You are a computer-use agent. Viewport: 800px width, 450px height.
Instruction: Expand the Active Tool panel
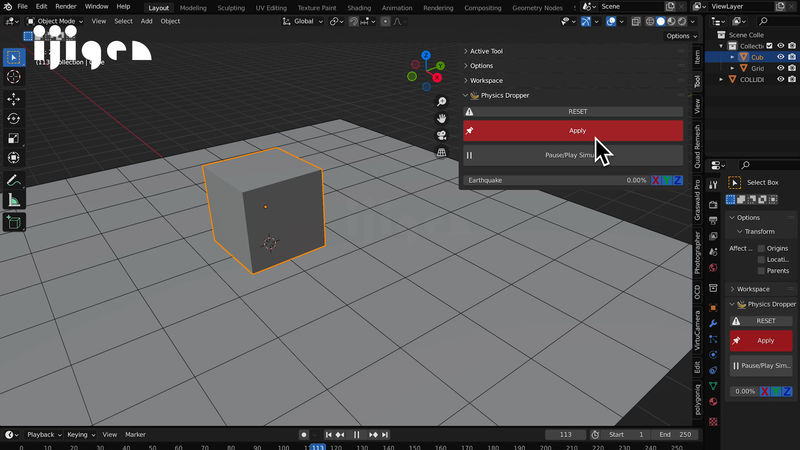pyautogui.click(x=486, y=51)
